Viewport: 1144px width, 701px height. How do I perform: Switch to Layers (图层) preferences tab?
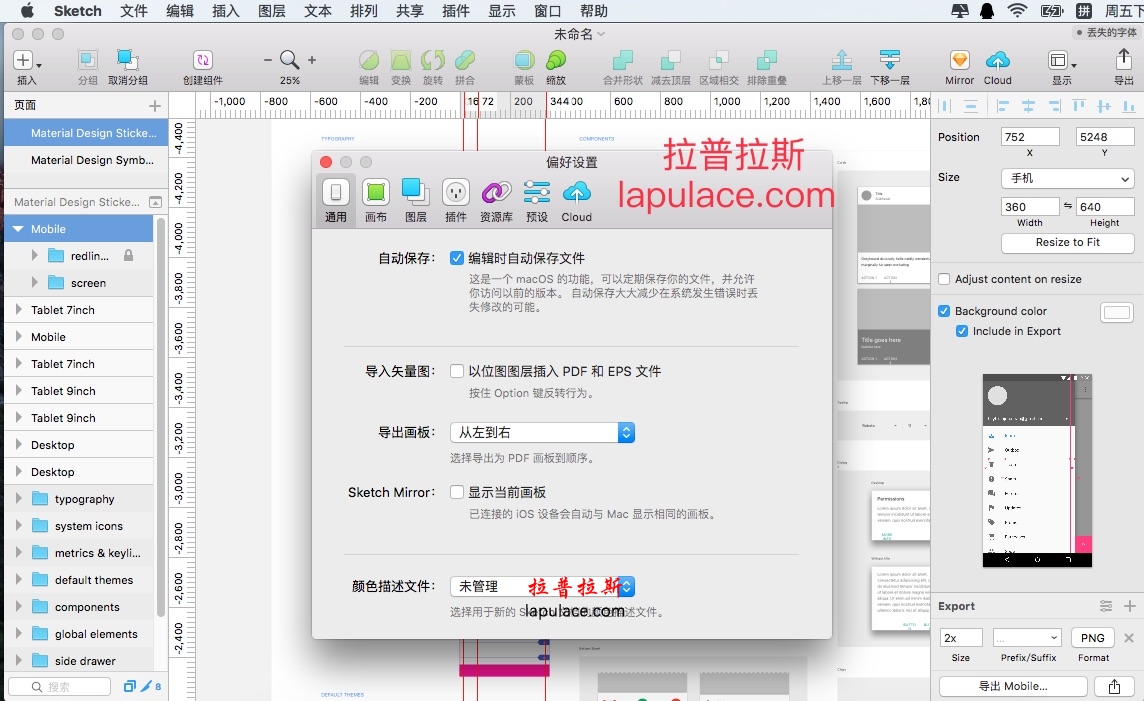coord(416,201)
